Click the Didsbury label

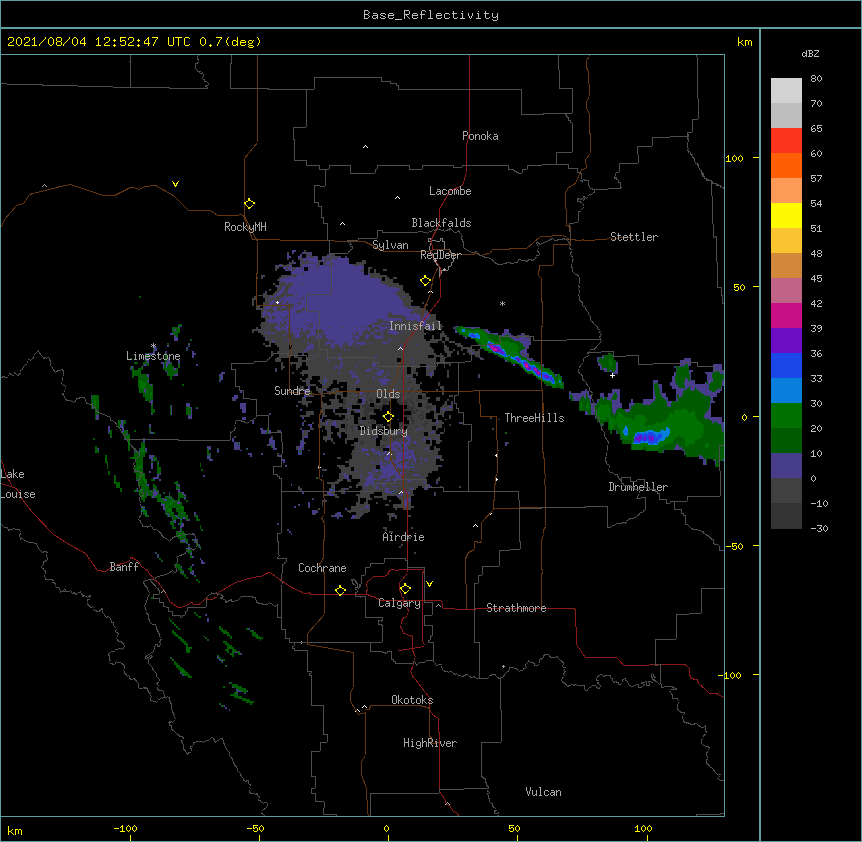click(384, 431)
